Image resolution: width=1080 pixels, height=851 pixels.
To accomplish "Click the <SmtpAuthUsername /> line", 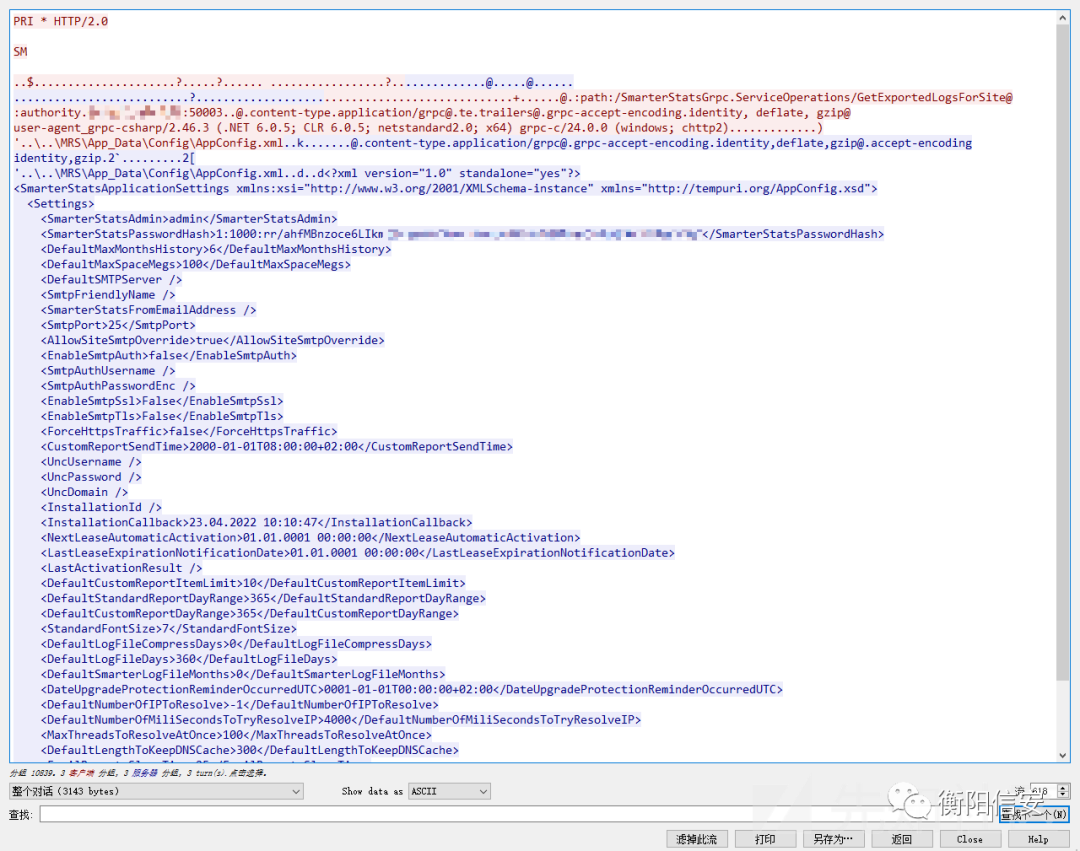I will pyautogui.click(x=108, y=370).
